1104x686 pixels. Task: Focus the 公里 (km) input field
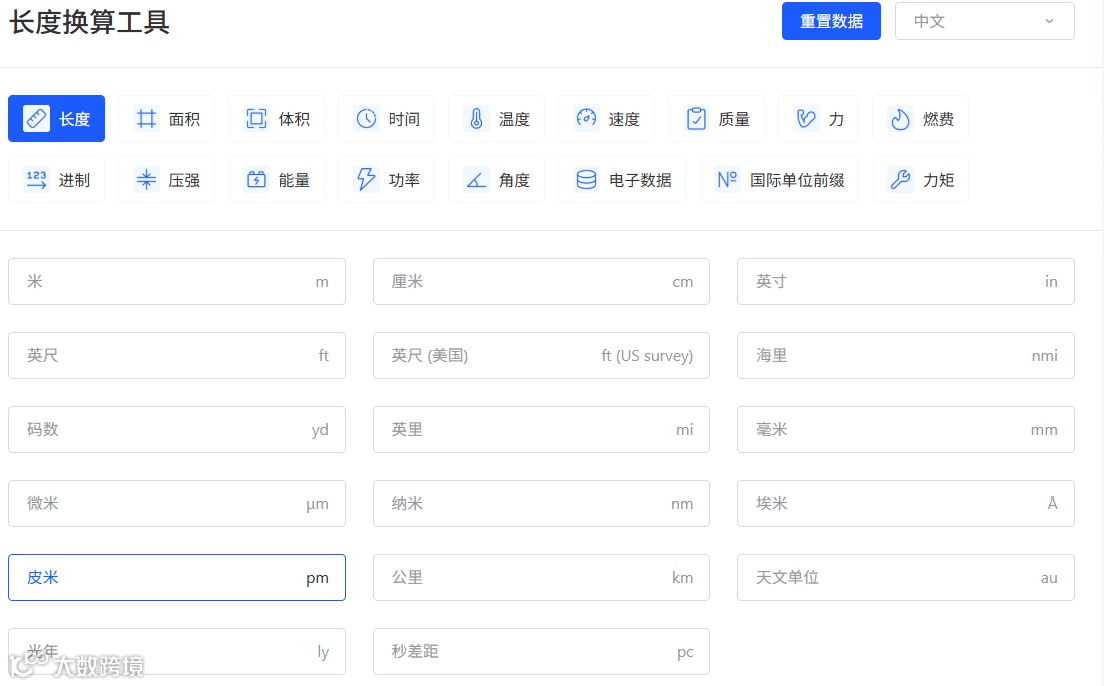tap(541, 578)
